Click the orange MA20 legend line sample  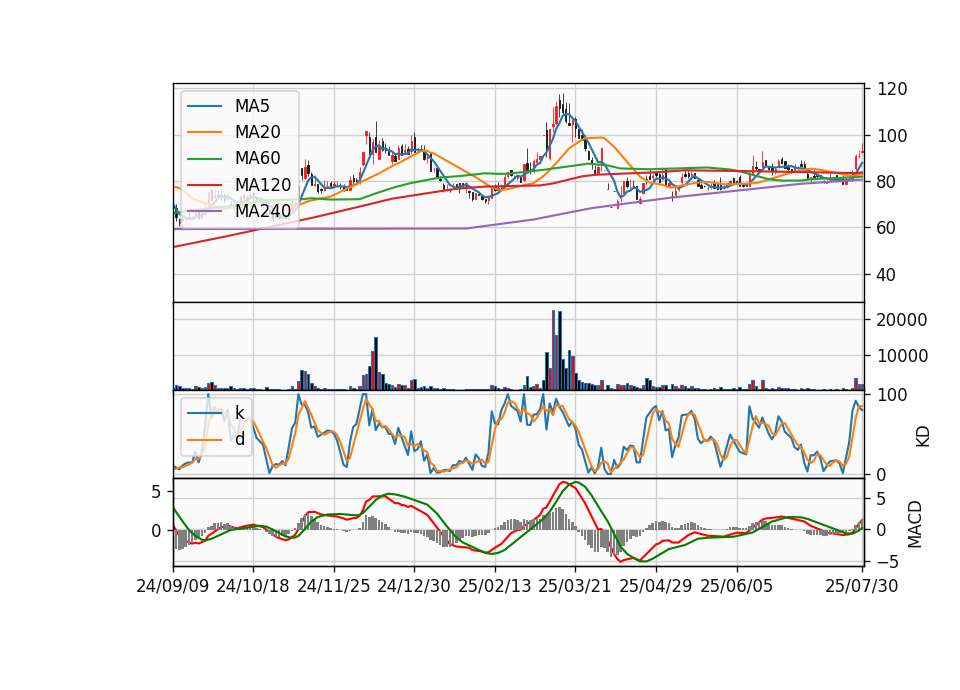[x=204, y=133]
